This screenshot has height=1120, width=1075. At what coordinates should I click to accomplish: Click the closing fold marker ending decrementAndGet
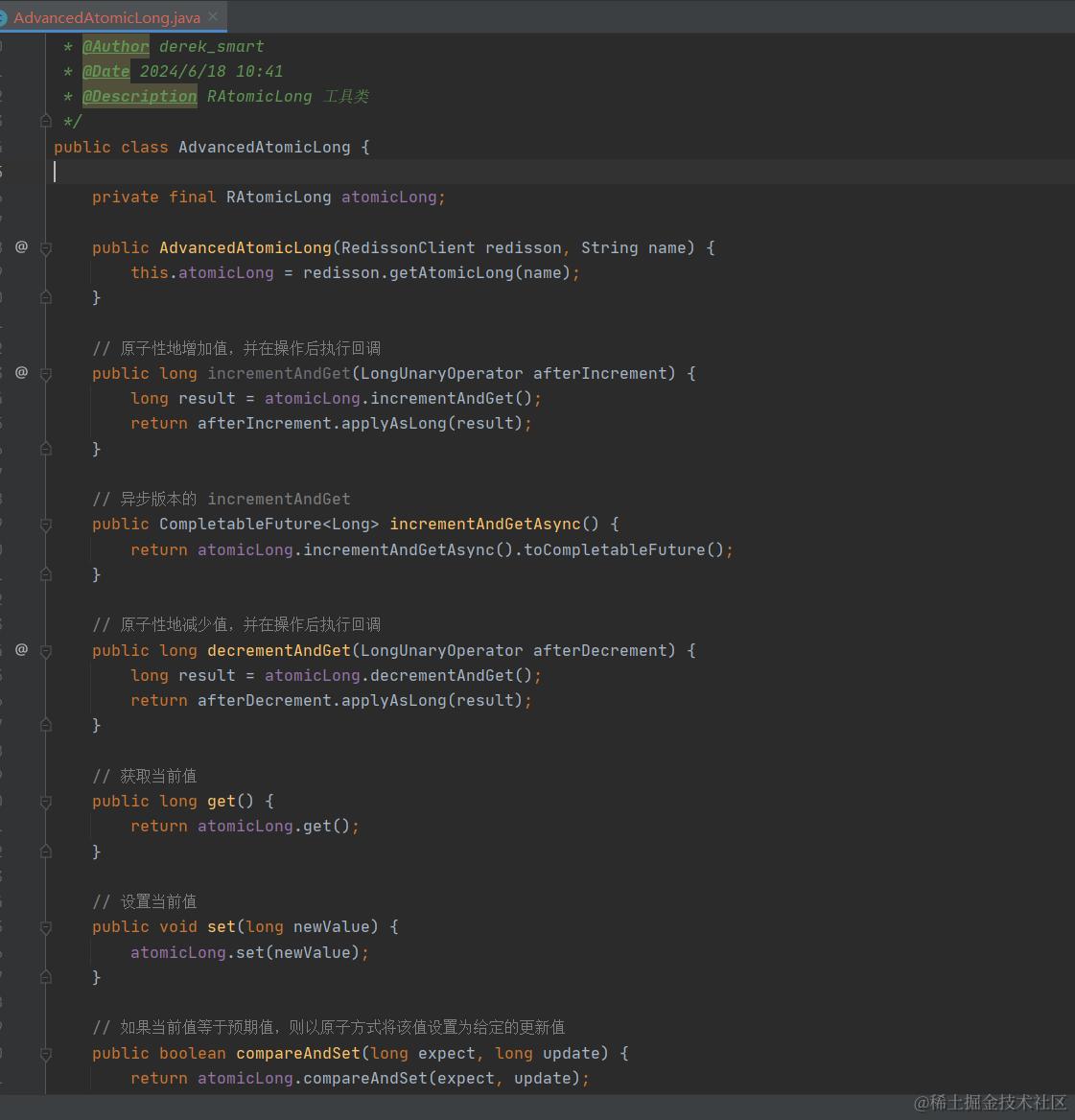(46, 725)
